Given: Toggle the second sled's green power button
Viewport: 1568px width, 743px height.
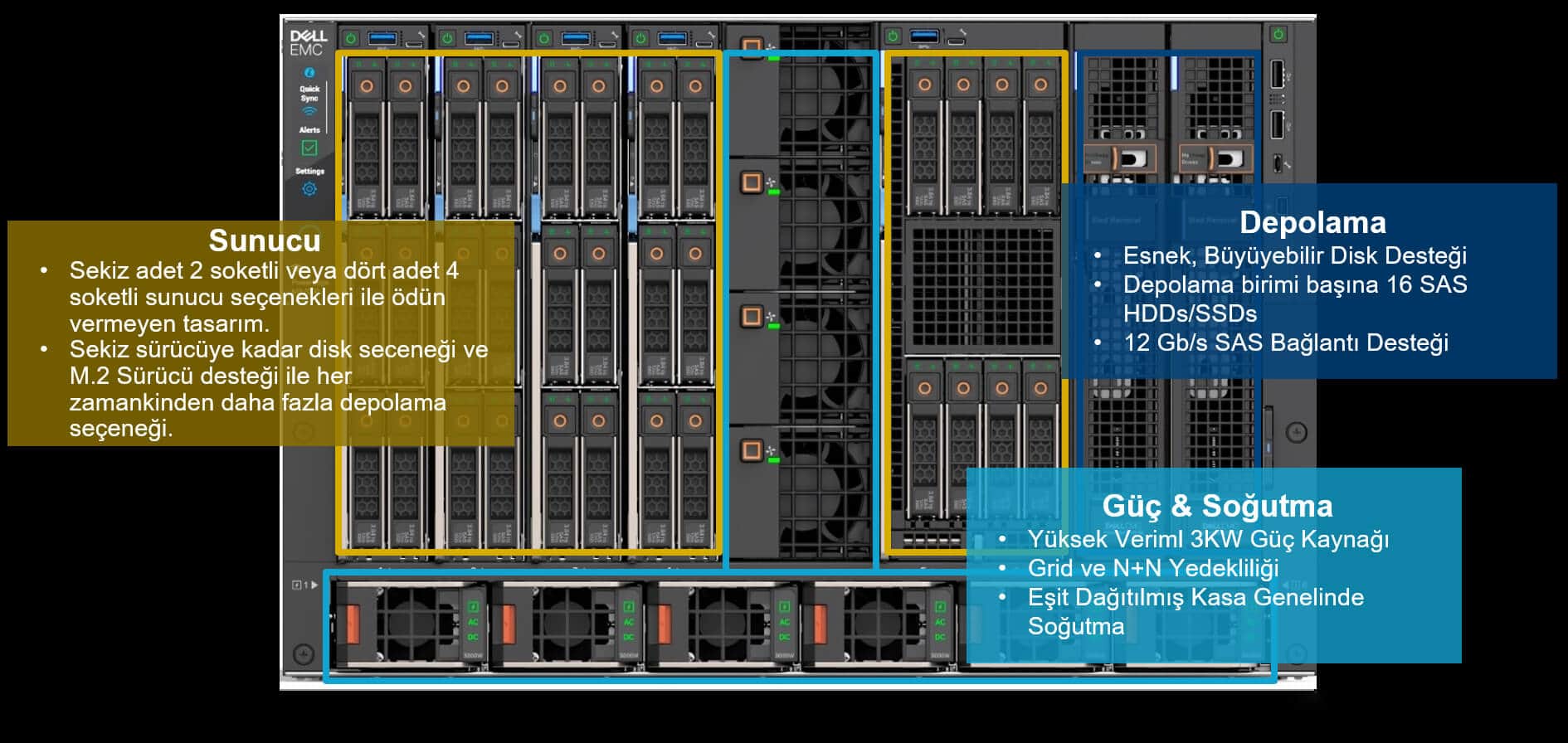Looking at the screenshot, I should (x=447, y=38).
